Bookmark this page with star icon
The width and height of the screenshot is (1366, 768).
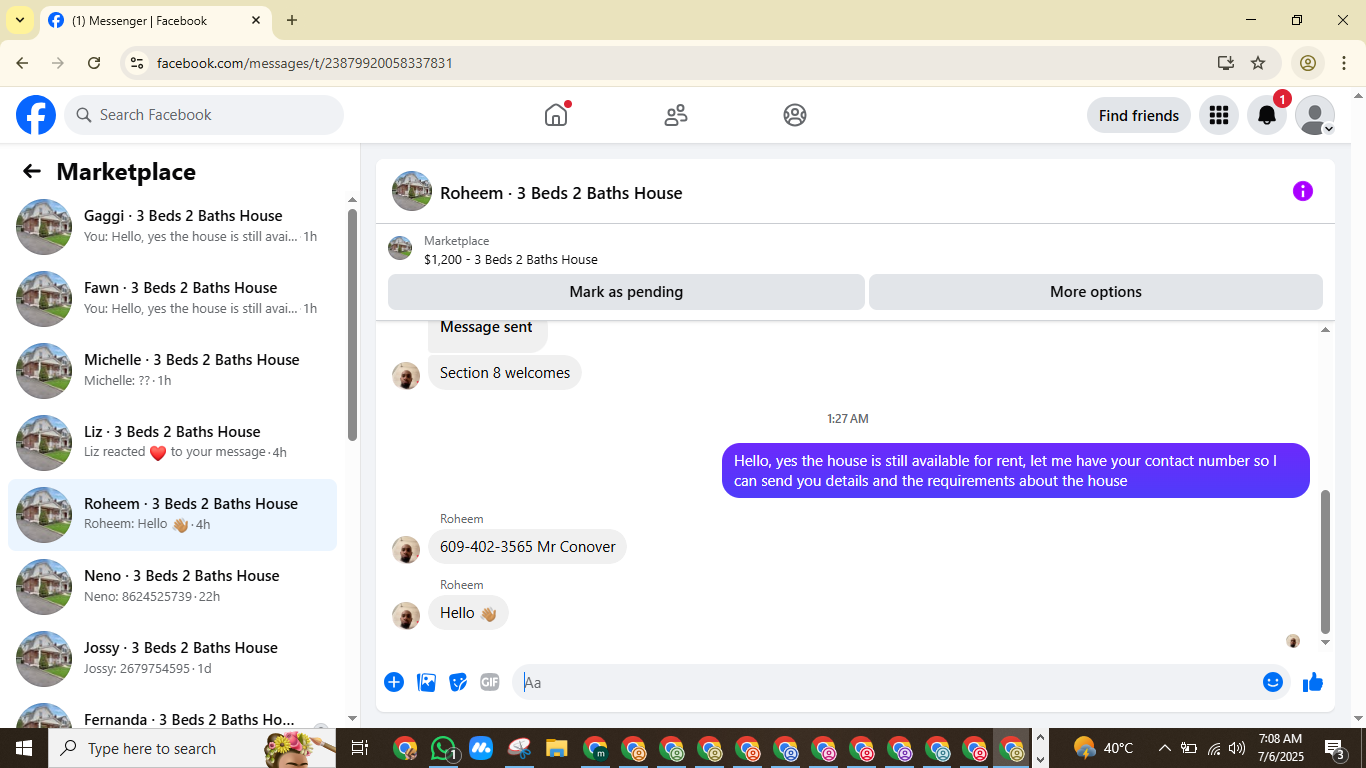pyautogui.click(x=1258, y=63)
